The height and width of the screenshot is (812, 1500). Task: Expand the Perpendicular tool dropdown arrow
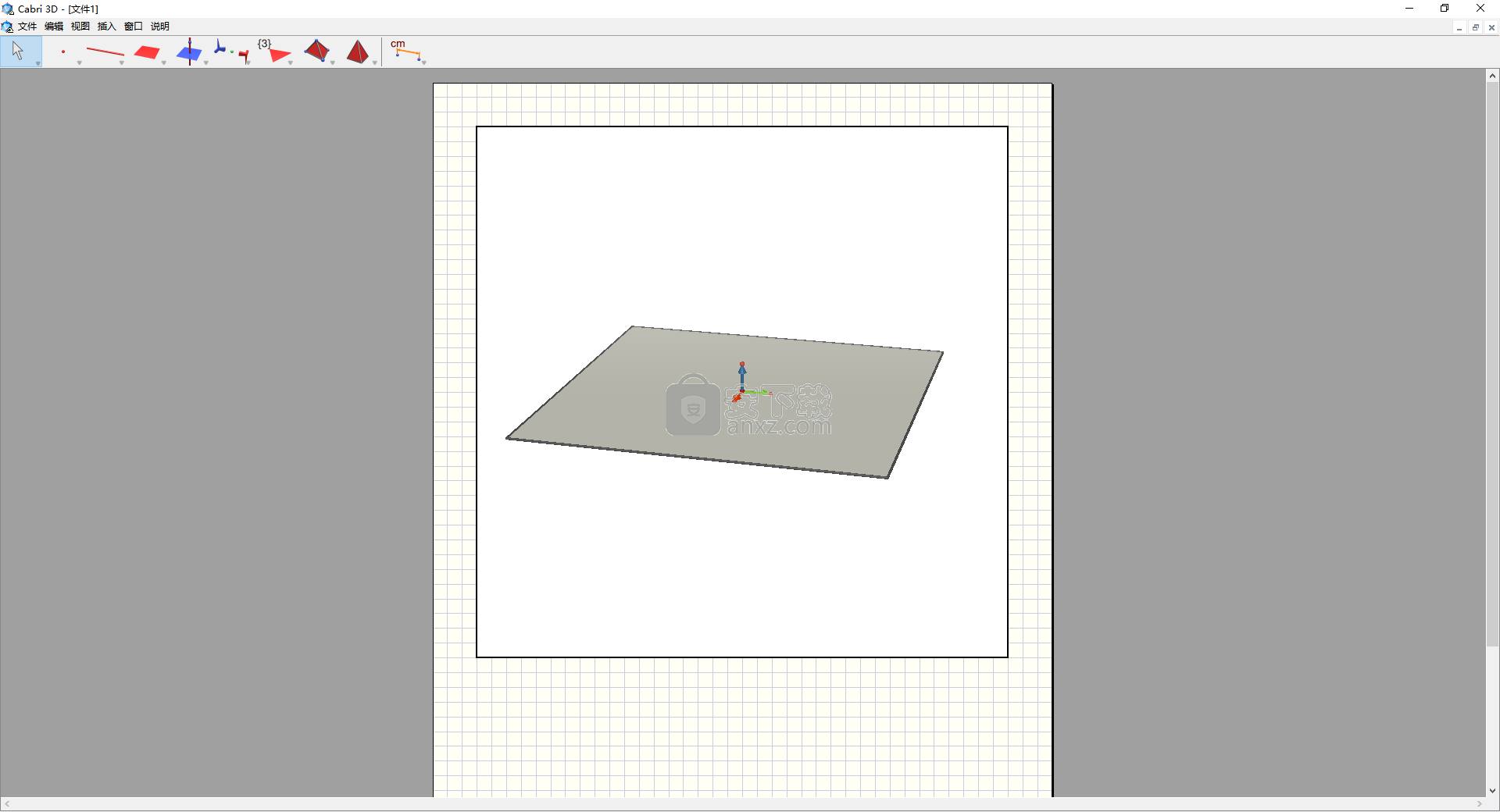[x=206, y=63]
